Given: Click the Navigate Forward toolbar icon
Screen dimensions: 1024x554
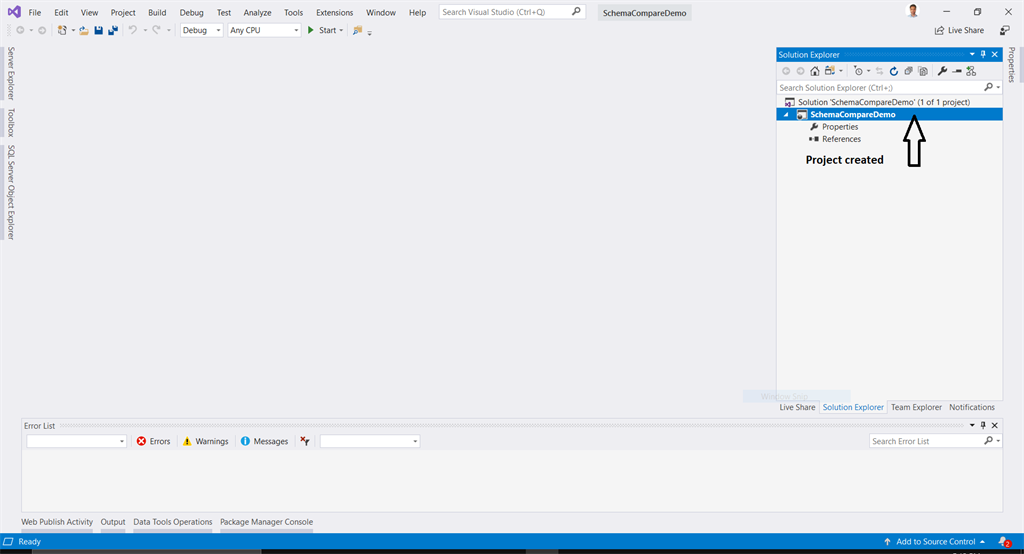Looking at the screenshot, I should tap(42, 30).
